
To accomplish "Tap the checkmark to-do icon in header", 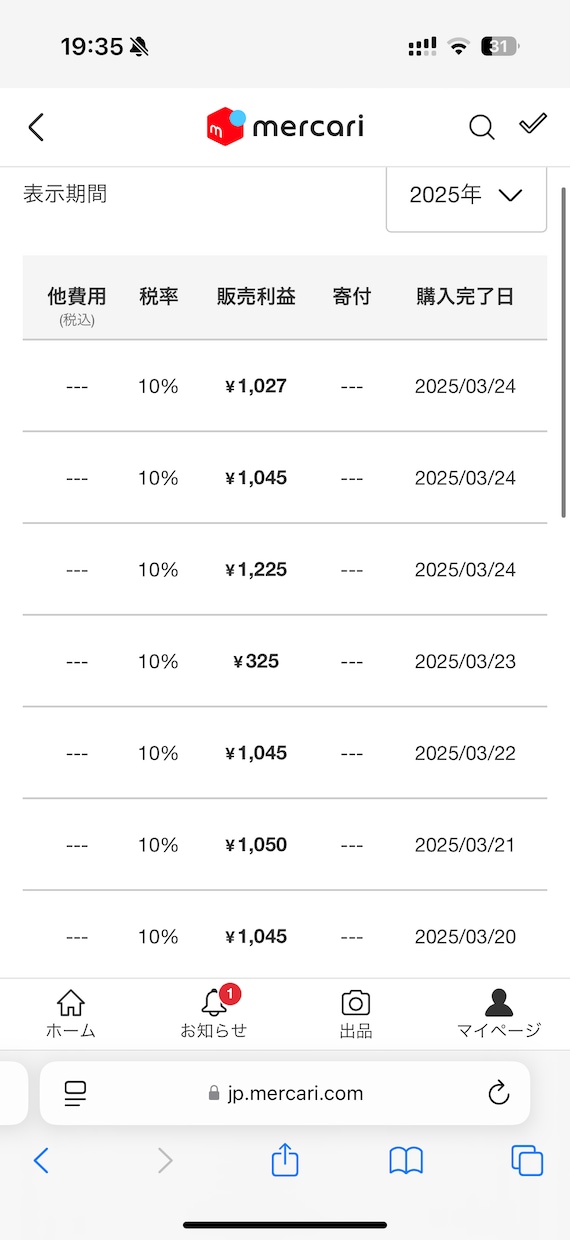I will [x=533, y=124].
